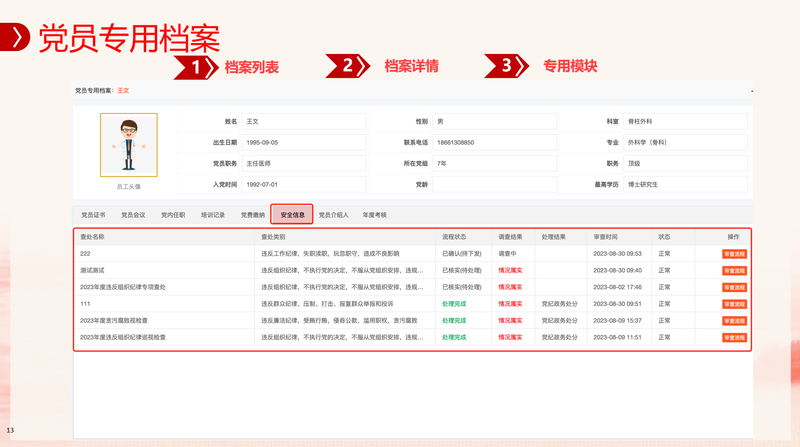800x447 pixels.
Task: Click 审查流程 button for row 222
Action: [x=734, y=254]
